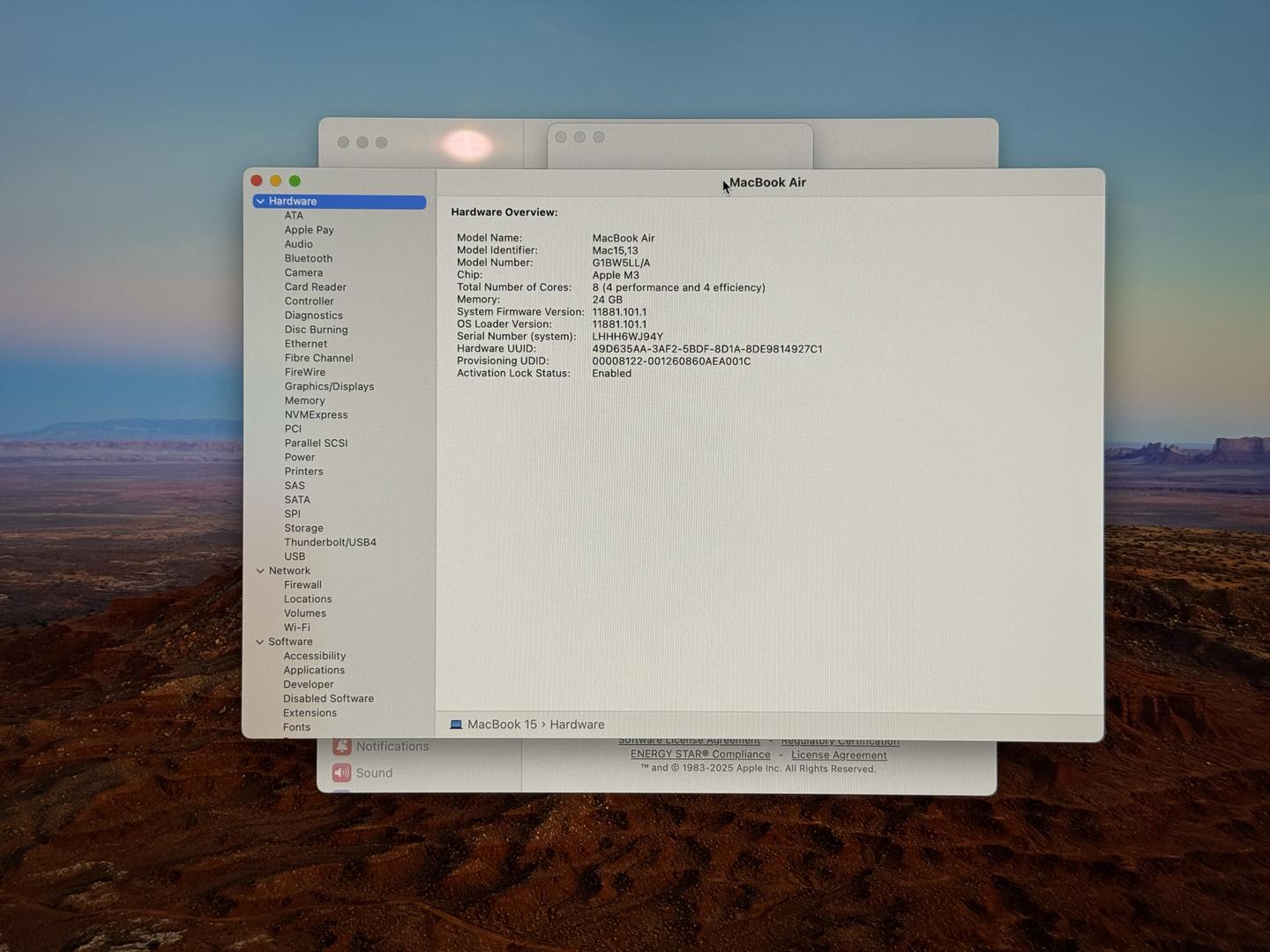Collapse the Hardware section chevron

260,202
